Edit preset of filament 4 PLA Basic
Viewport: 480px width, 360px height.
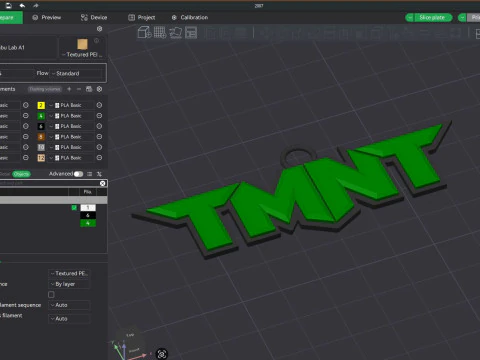[x=99, y=116]
